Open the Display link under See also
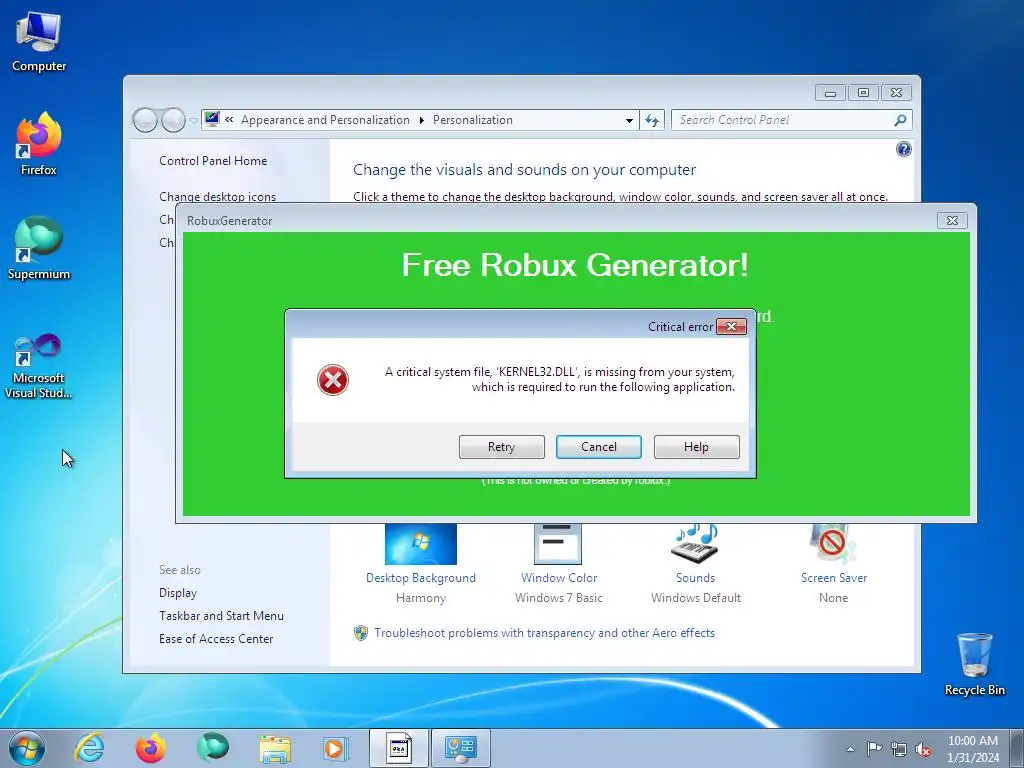This screenshot has height=768, width=1024. pyautogui.click(x=178, y=593)
